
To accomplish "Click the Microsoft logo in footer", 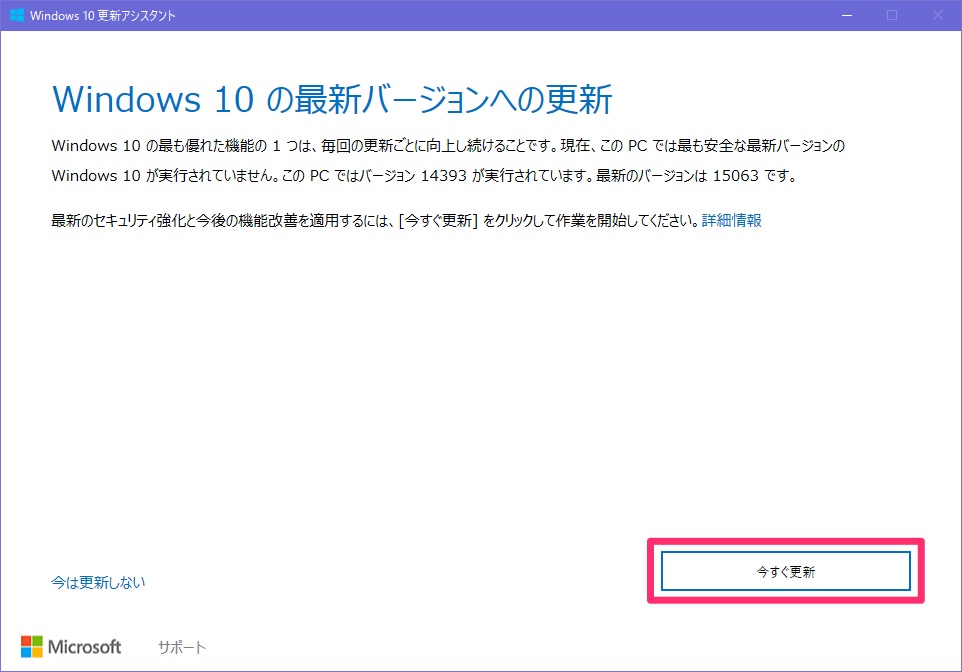I will (71, 647).
